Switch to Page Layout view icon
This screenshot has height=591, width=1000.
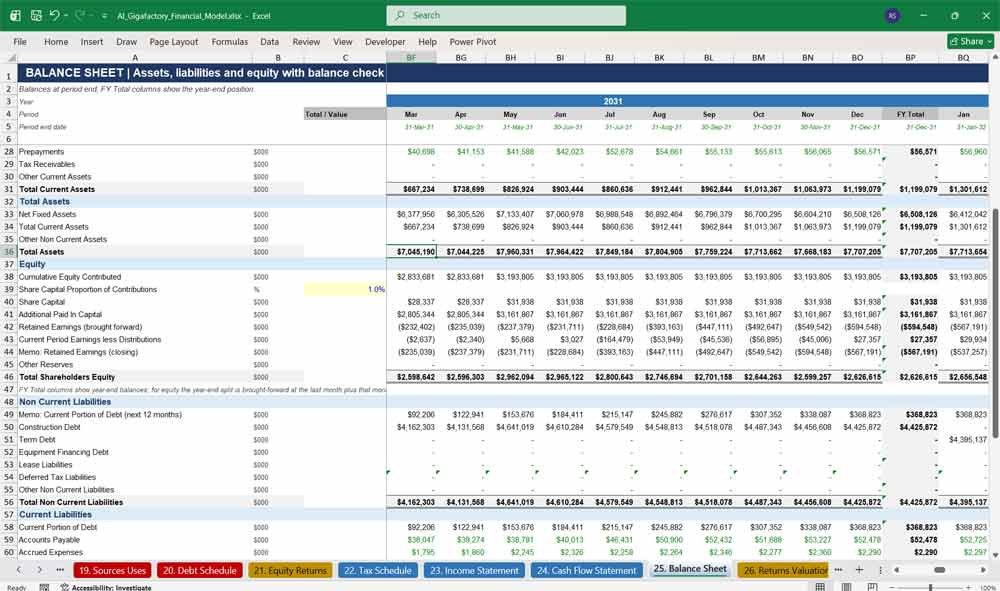tap(846, 587)
